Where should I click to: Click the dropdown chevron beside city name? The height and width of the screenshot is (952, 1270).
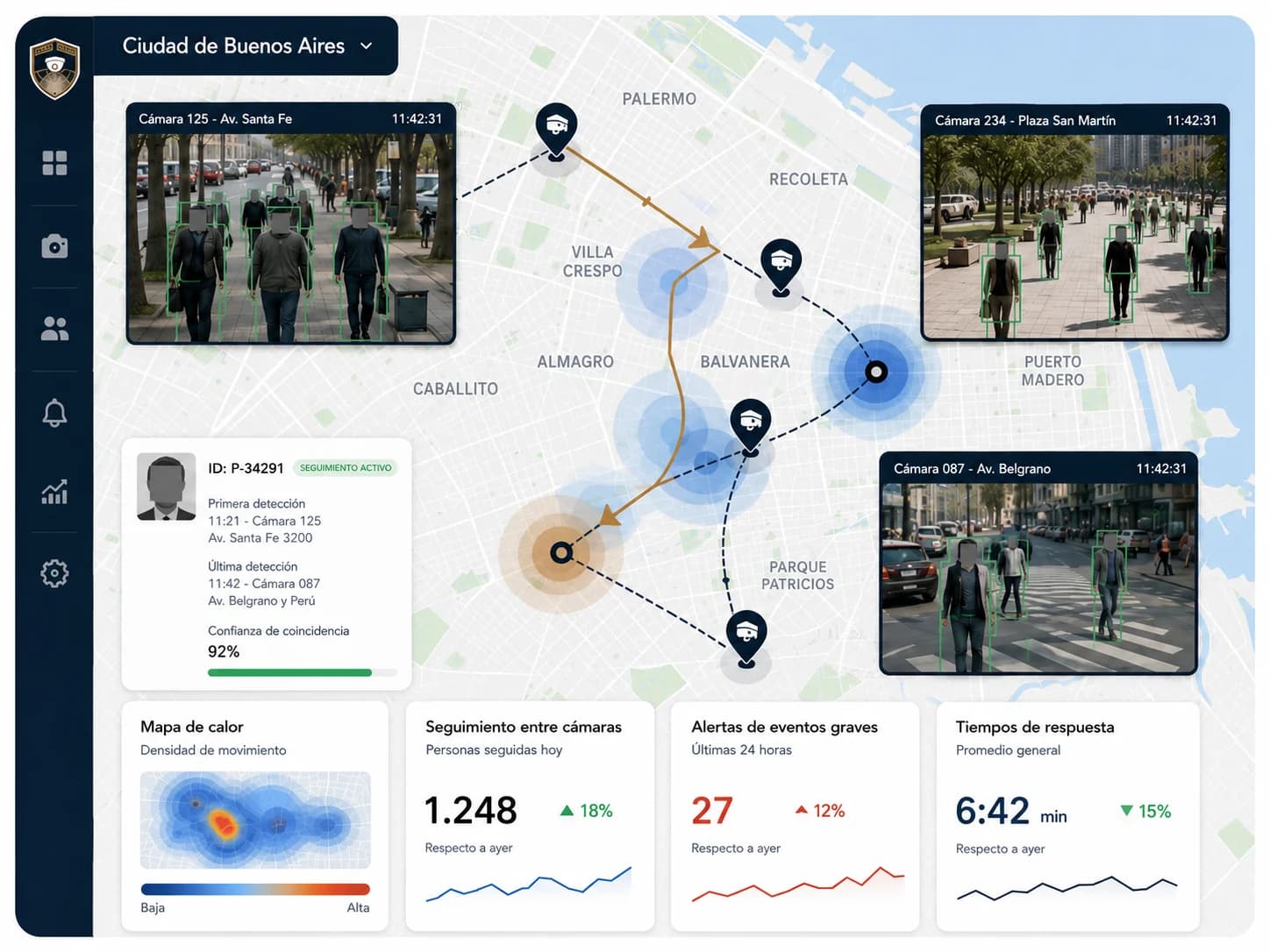(367, 46)
